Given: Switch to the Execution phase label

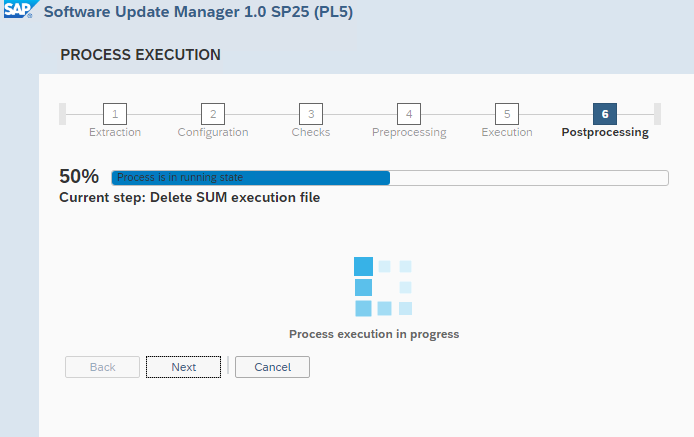Looking at the screenshot, I should click(507, 132).
